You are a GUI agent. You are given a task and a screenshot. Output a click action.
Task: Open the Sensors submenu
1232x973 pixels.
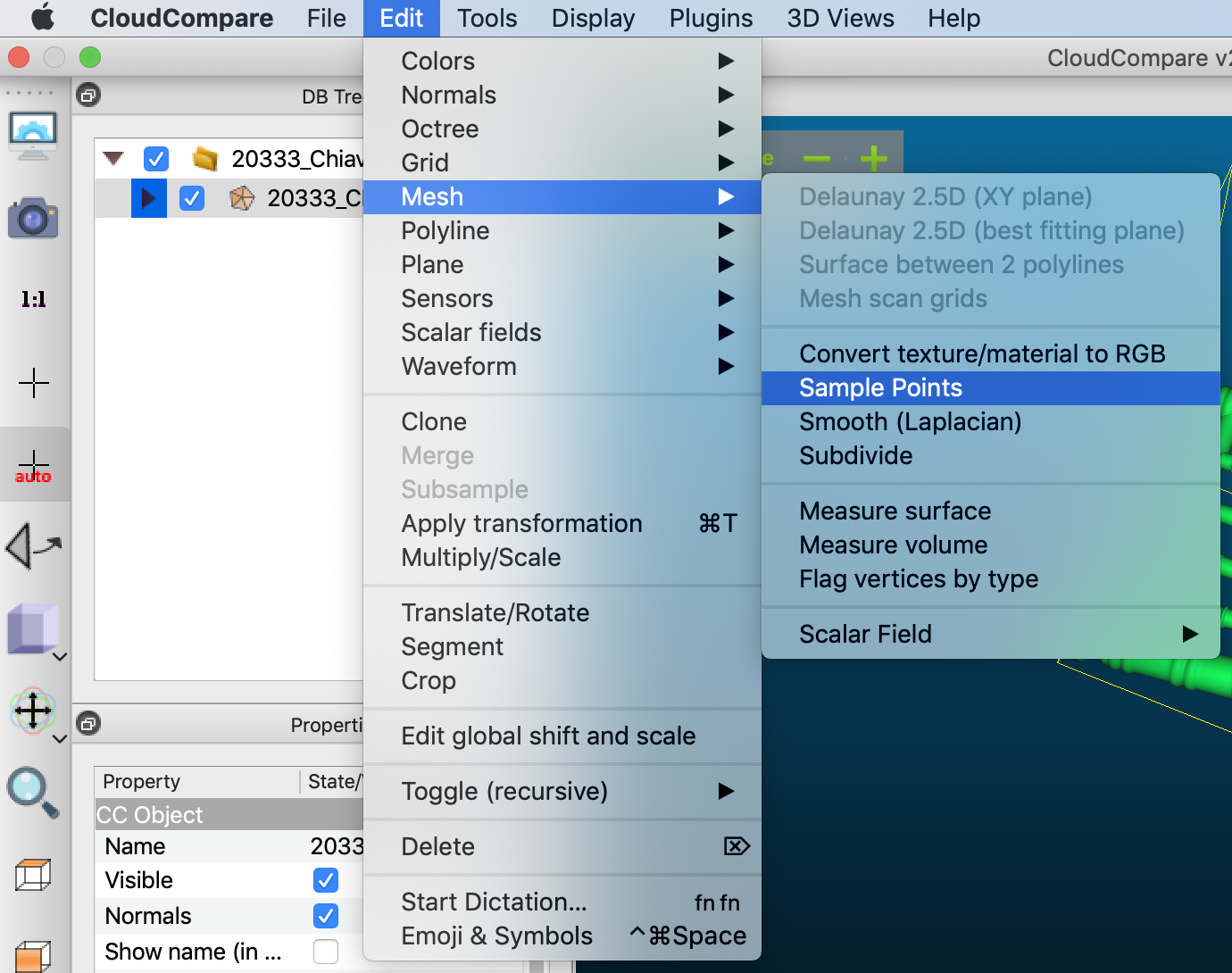[562, 298]
